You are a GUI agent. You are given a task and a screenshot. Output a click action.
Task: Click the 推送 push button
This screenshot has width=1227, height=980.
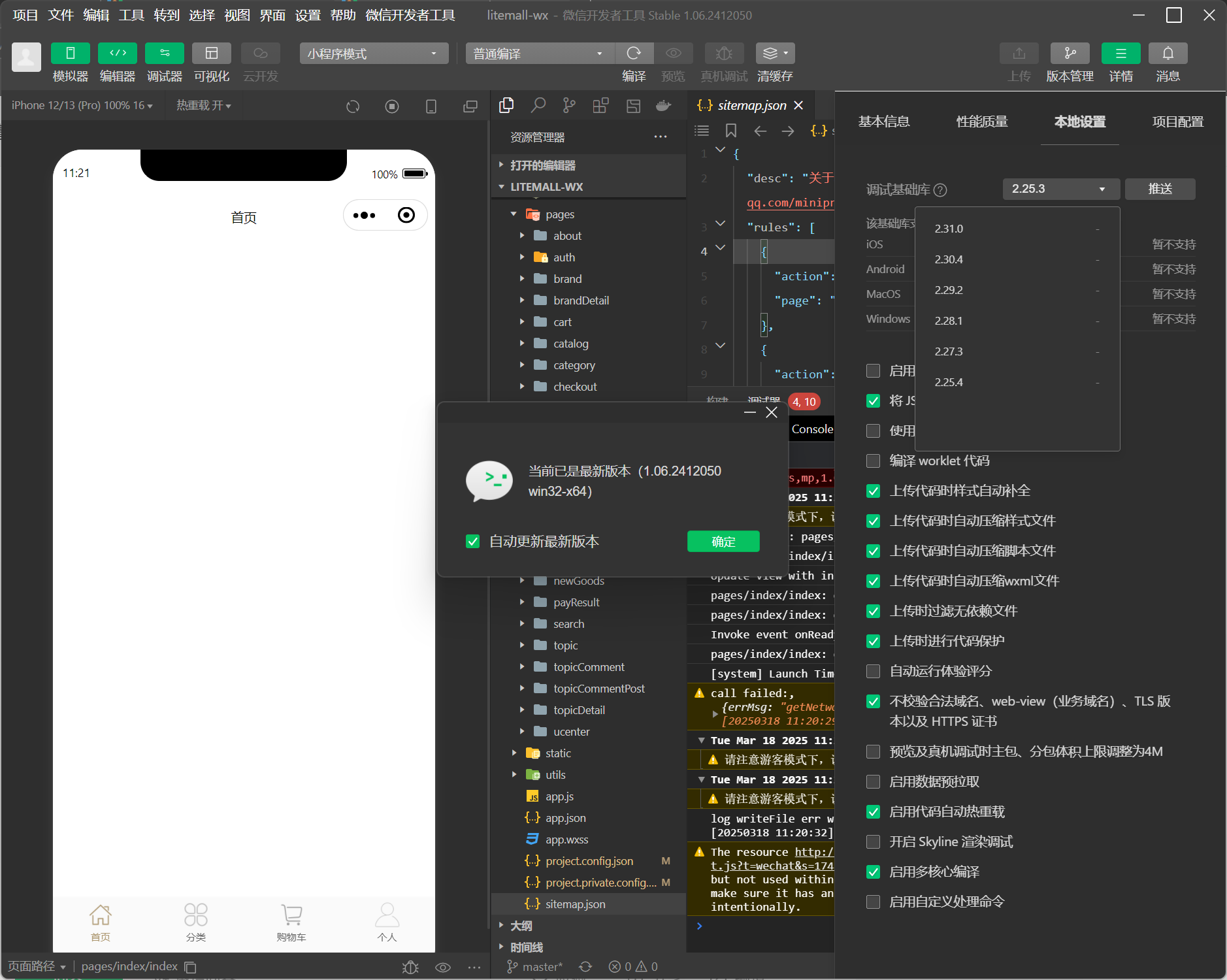point(1160,189)
